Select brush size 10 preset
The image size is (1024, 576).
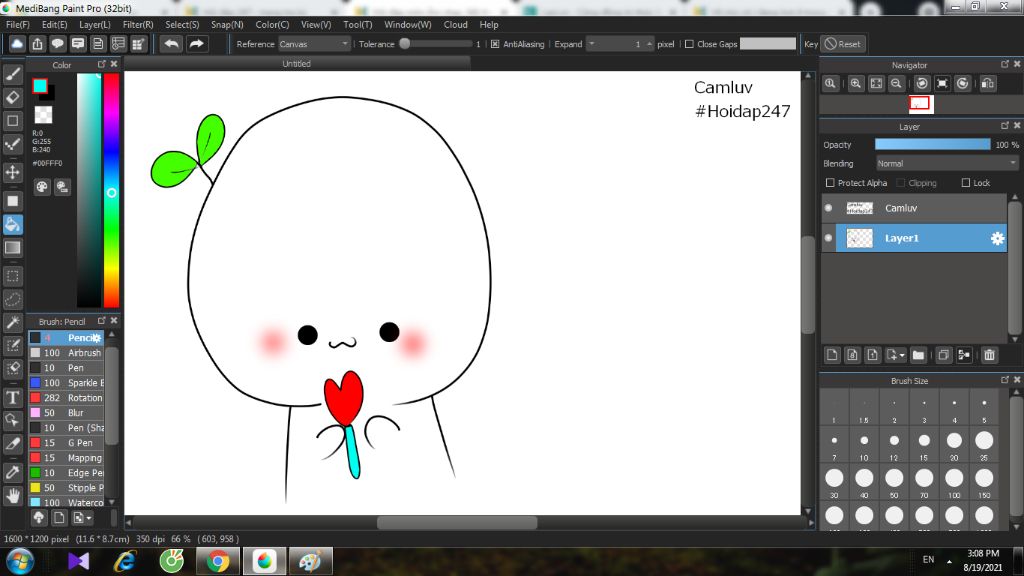pos(864,445)
